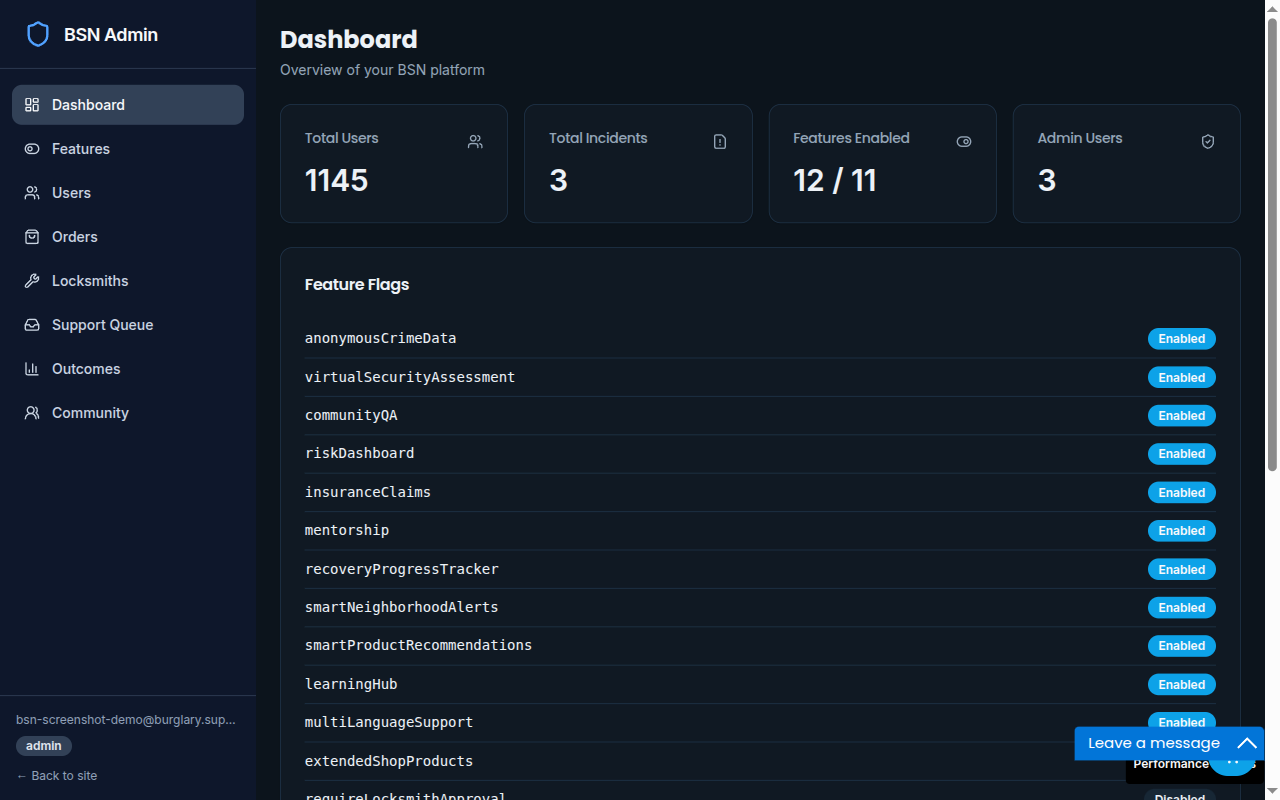Click the Enabled badge for virtualSecurityAssessment
The height and width of the screenshot is (800, 1280).
(x=1182, y=377)
